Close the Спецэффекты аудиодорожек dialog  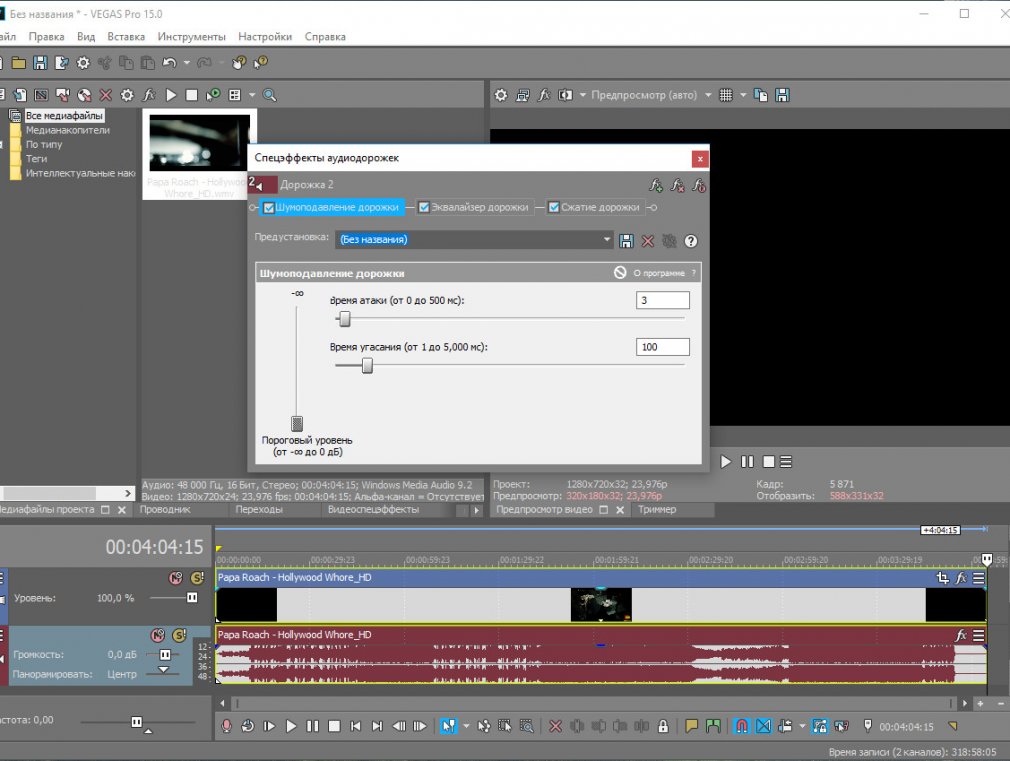(700, 159)
